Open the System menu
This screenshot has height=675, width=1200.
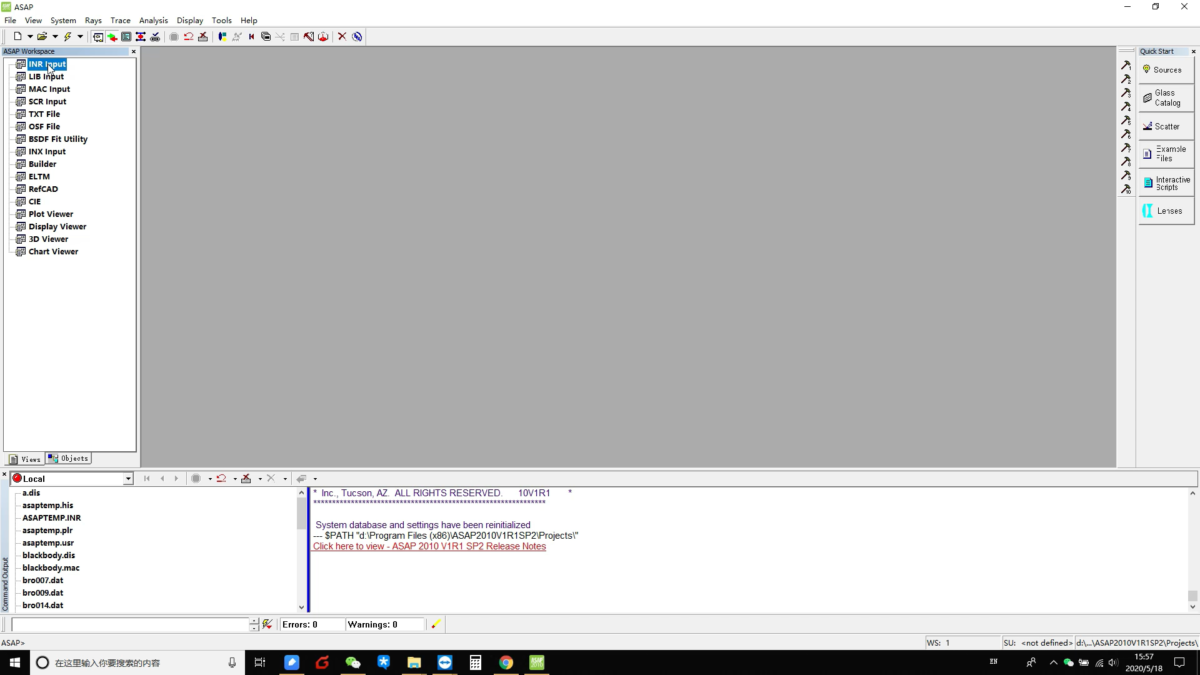click(x=63, y=20)
